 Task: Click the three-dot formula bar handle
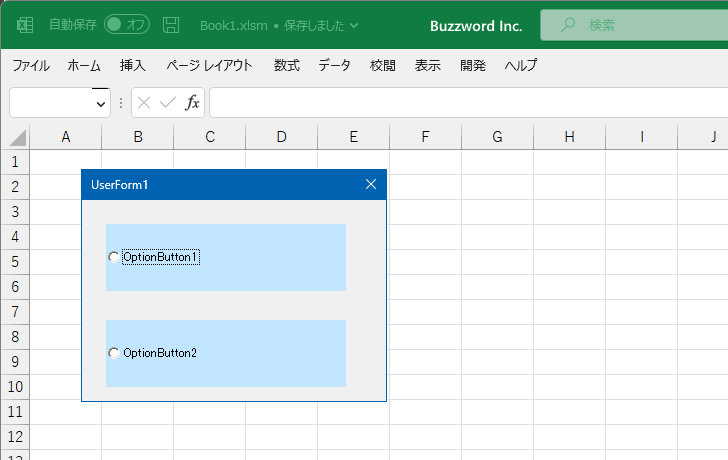(x=121, y=103)
